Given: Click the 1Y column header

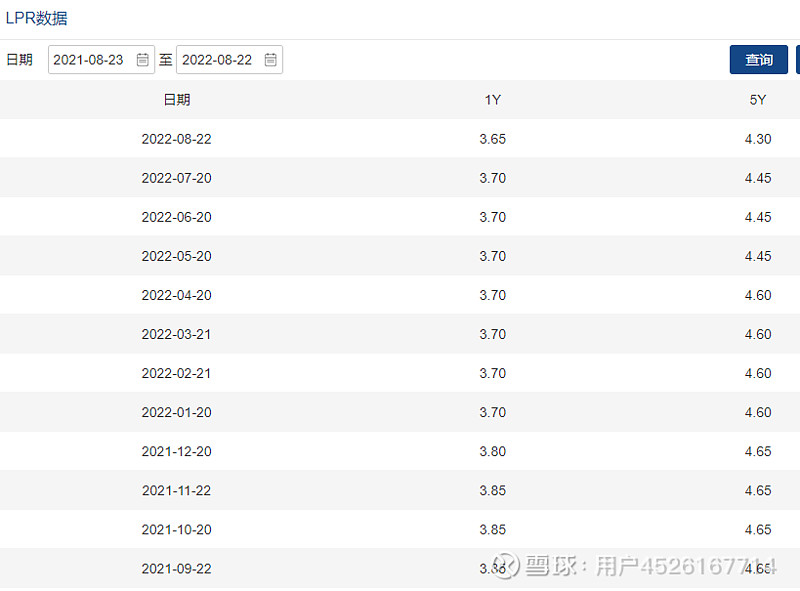Looking at the screenshot, I should tap(492, 100).
